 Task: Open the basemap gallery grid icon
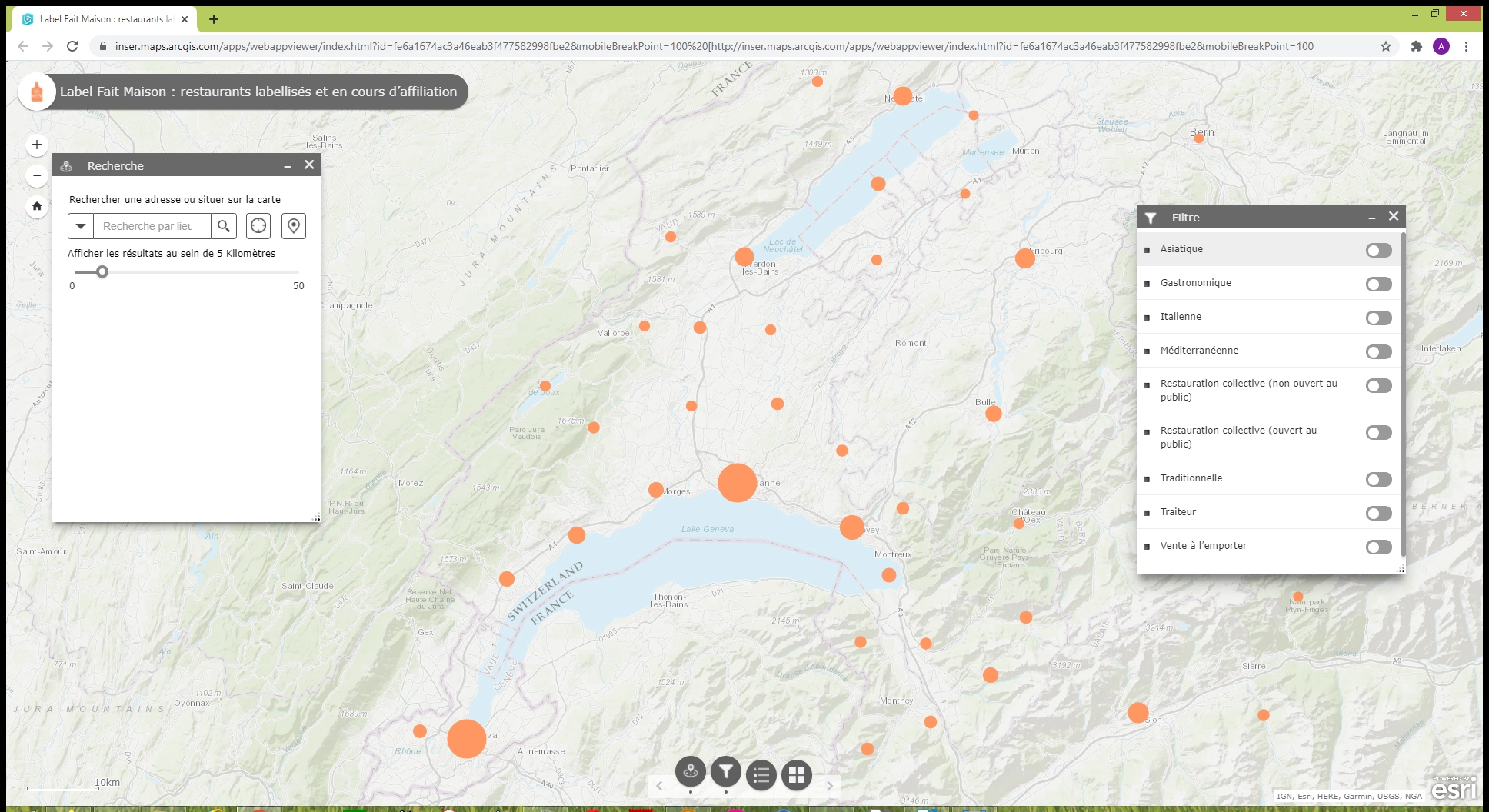pyautogui.click(x=797, y=775)
